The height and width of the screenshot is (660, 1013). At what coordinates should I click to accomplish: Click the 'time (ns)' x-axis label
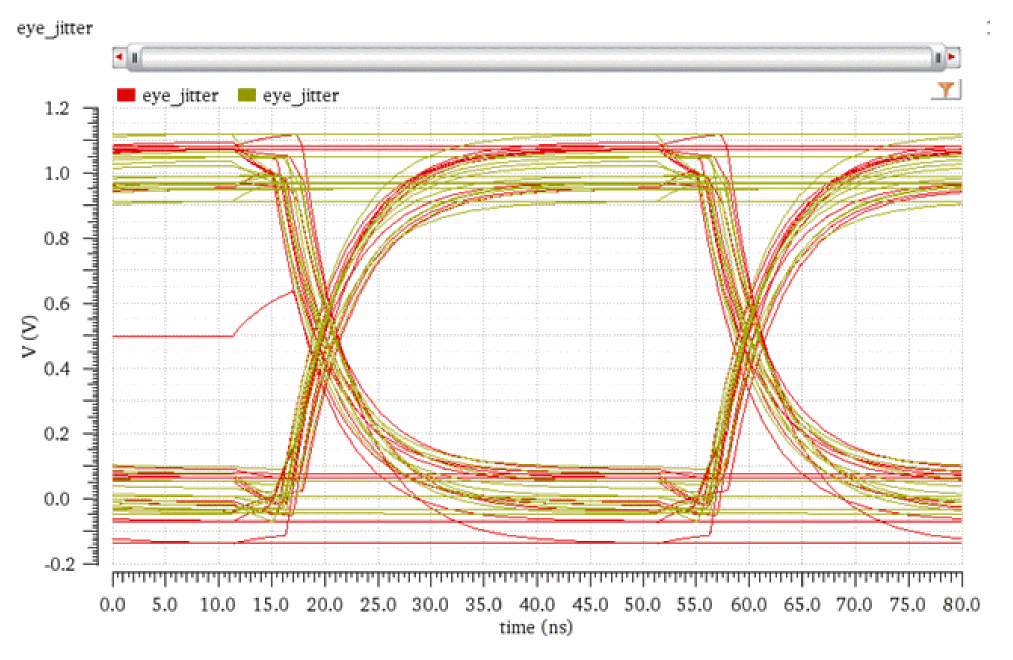pos(536,627)
